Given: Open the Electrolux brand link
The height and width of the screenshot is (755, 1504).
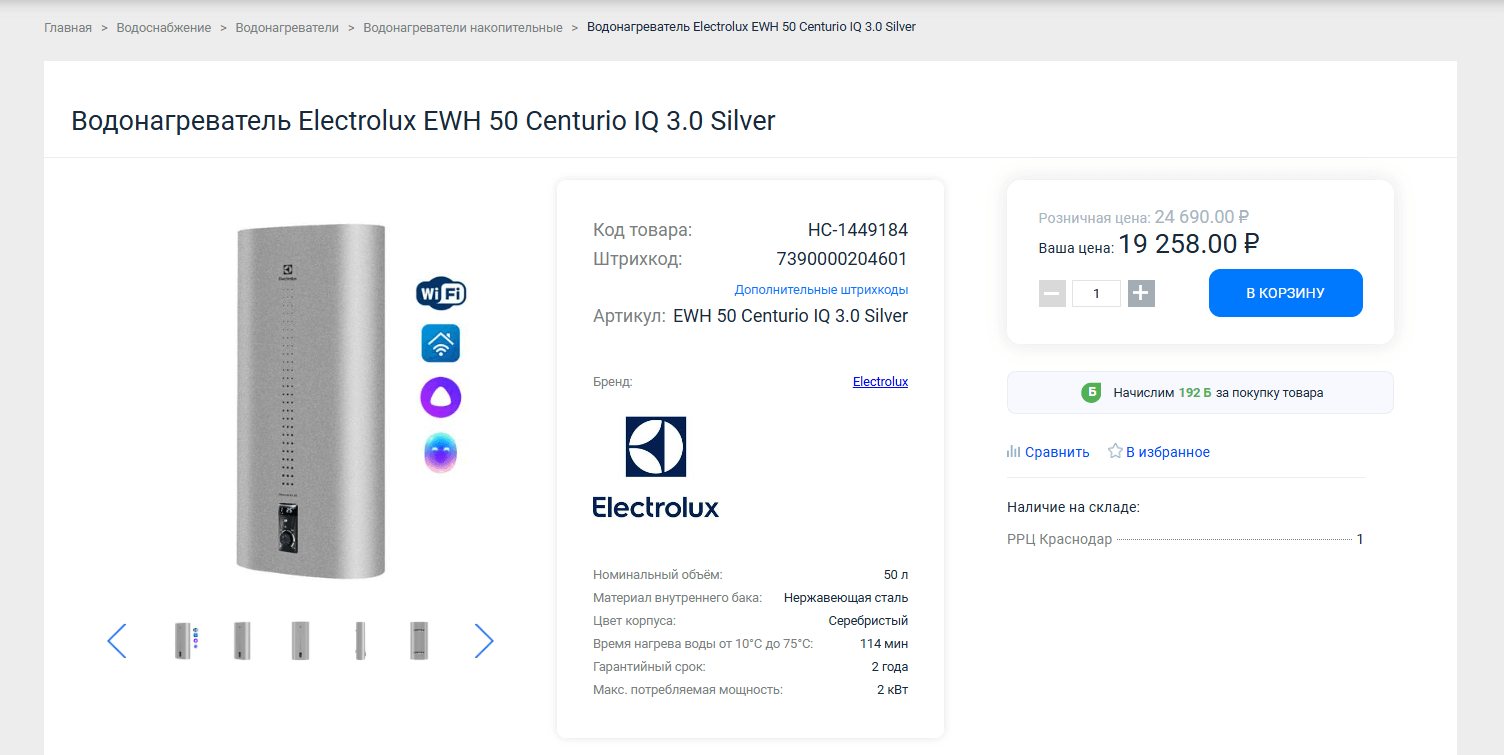Looking at the screenshot, I should point(880,382).
